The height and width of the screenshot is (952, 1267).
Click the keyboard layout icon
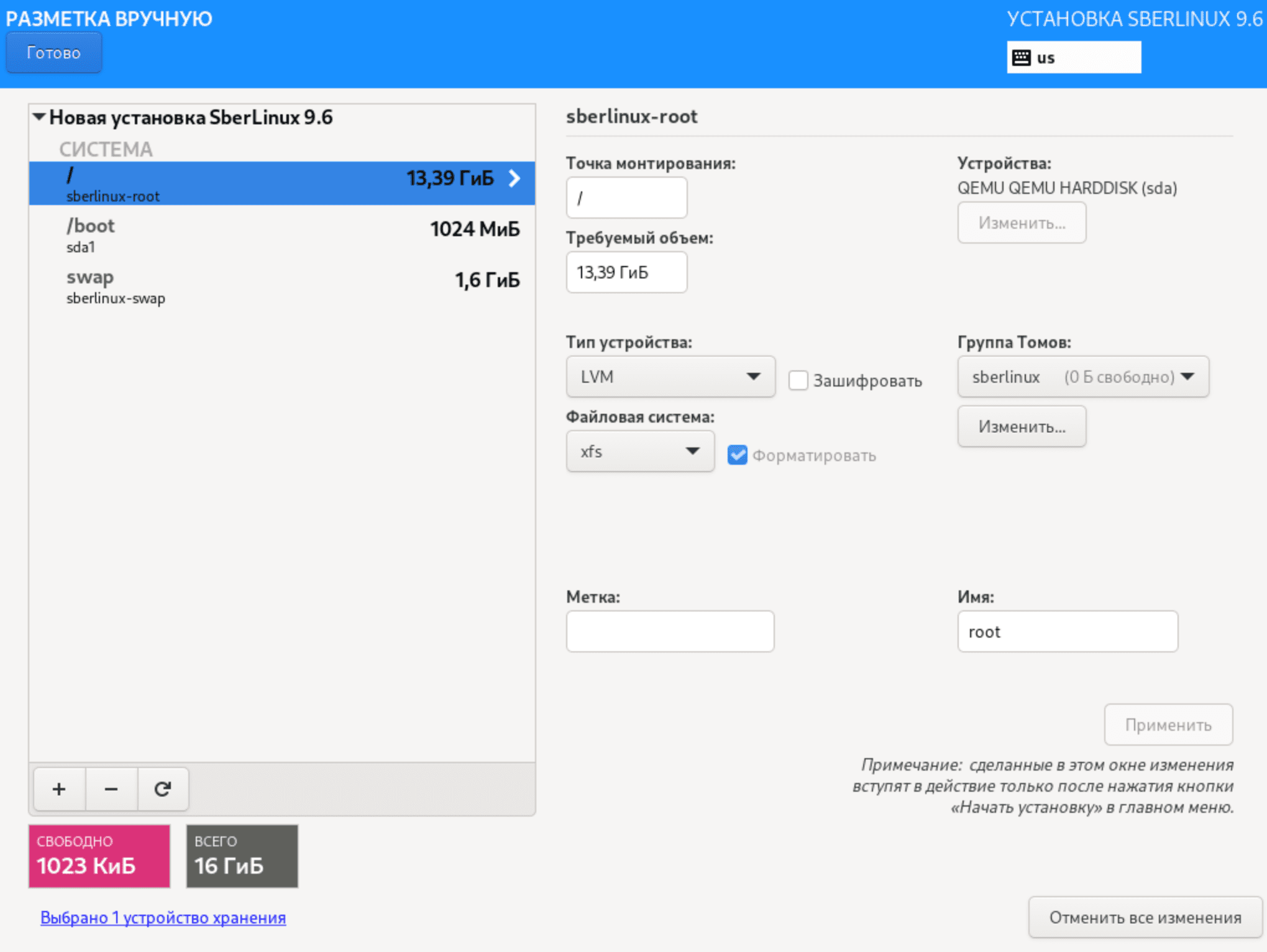[x=1022, y=57]
